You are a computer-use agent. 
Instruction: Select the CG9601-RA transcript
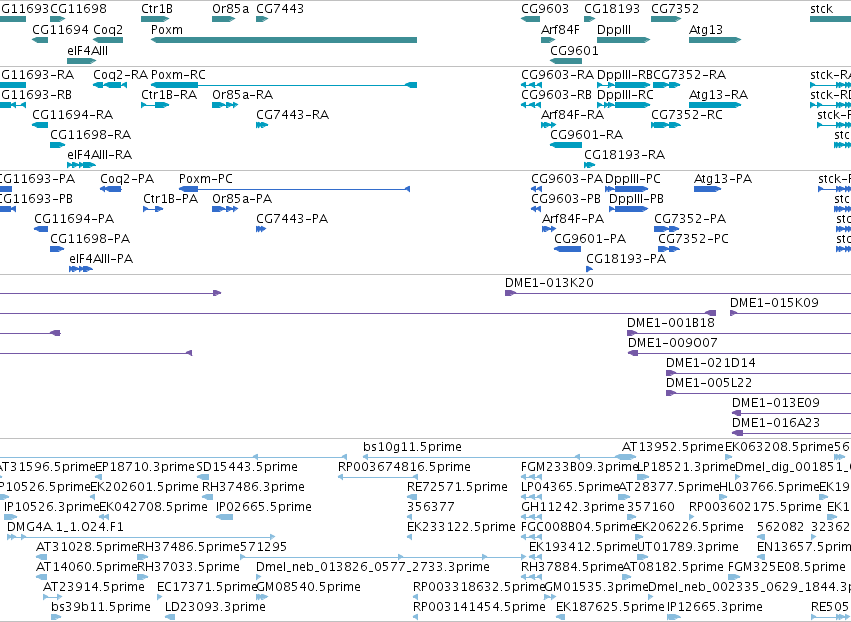(566, 145)
